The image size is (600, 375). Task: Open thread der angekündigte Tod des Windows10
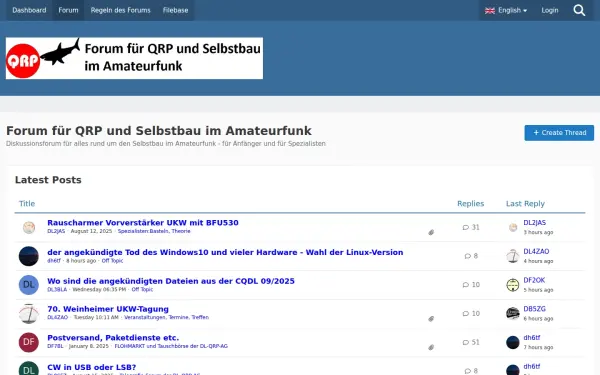click(225, 252)
